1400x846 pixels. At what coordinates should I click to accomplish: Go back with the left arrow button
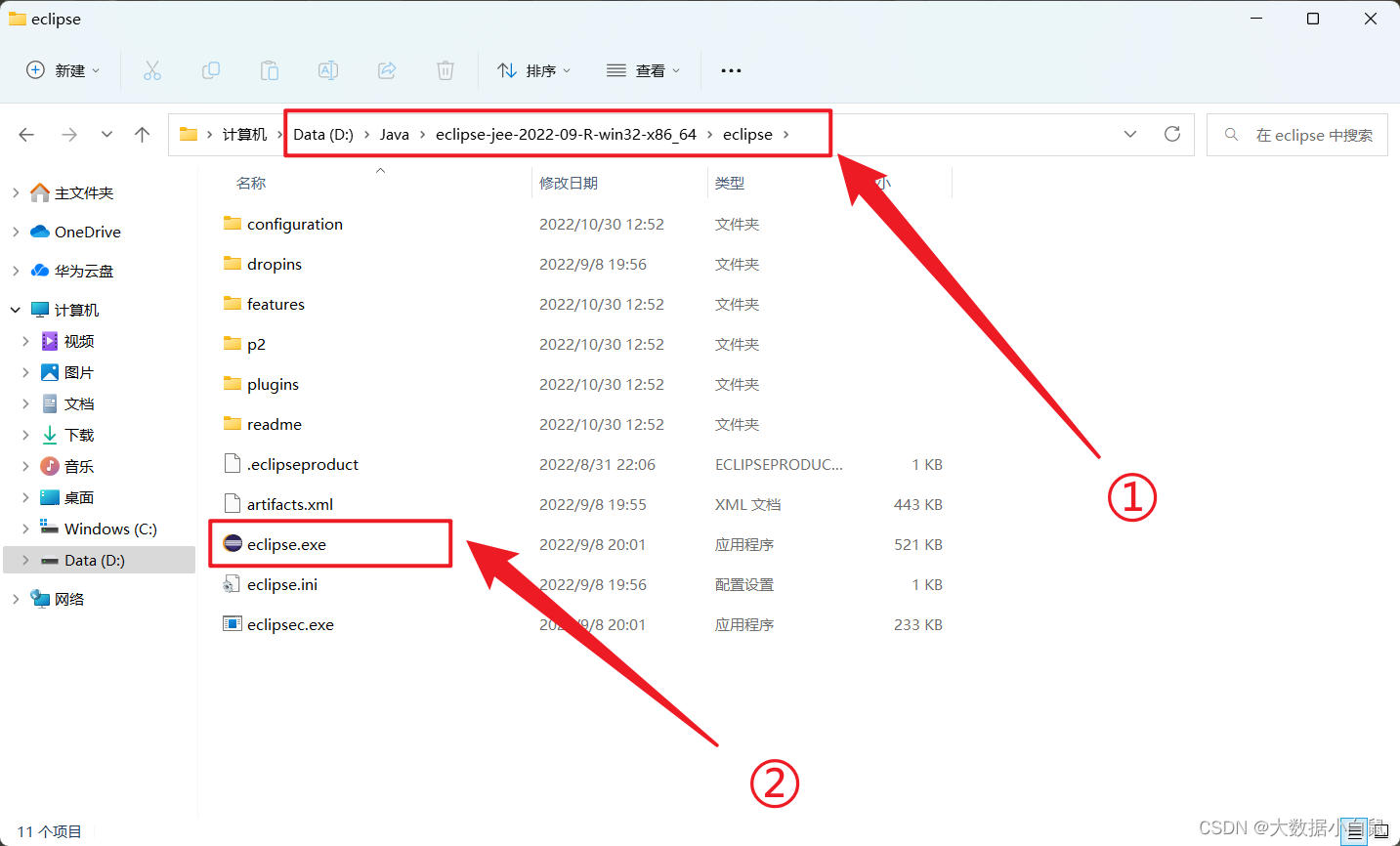tap(26, 135)
